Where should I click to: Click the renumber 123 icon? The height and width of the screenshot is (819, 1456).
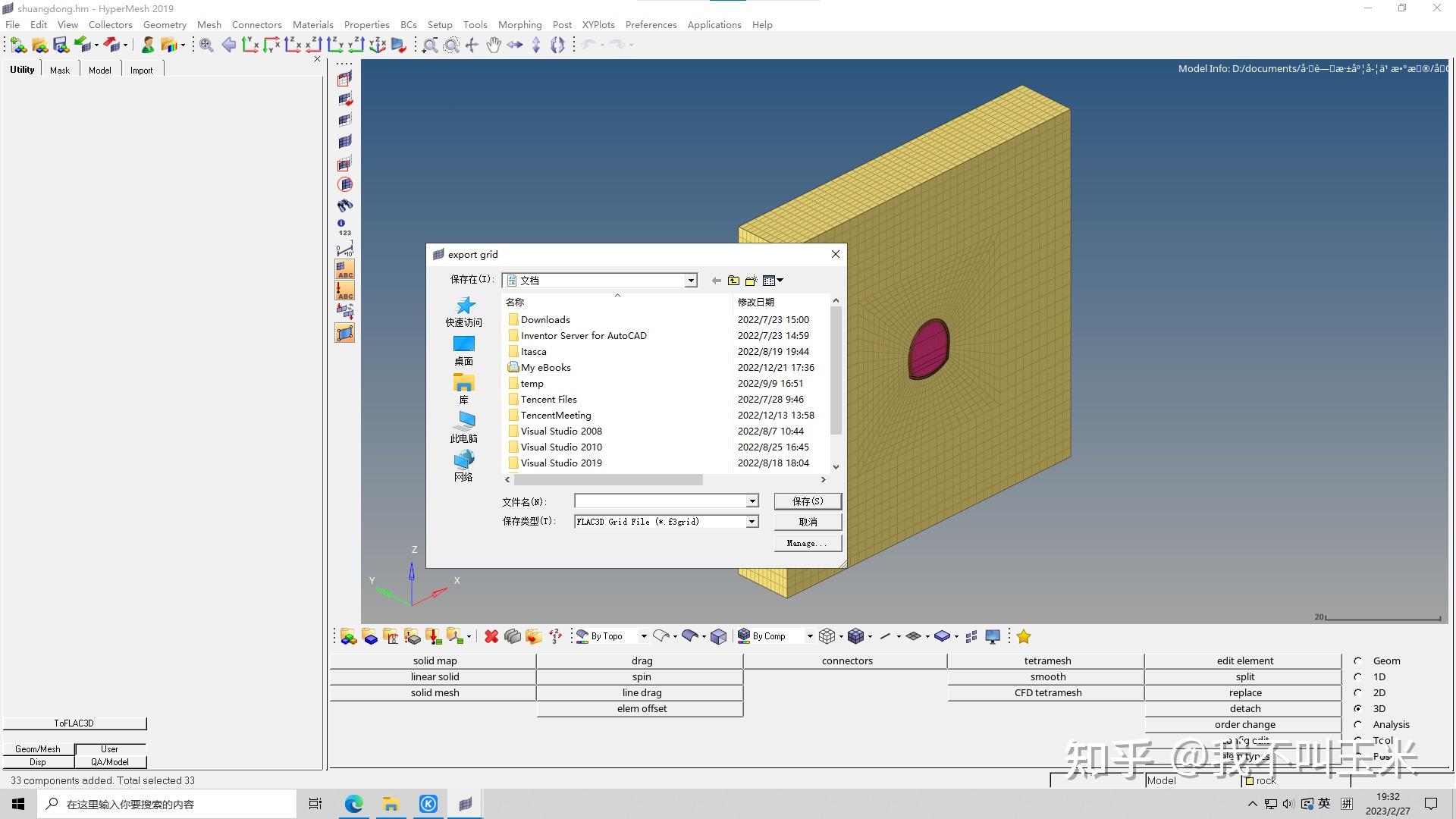344,227
